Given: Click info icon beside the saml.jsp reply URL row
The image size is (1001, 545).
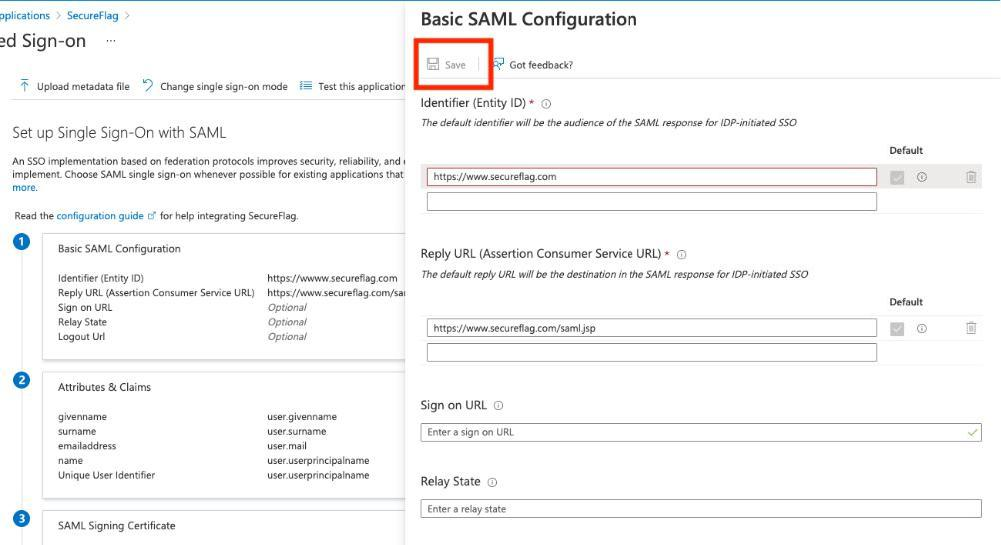Looking at the screenshot, I should tap(922, 328).
